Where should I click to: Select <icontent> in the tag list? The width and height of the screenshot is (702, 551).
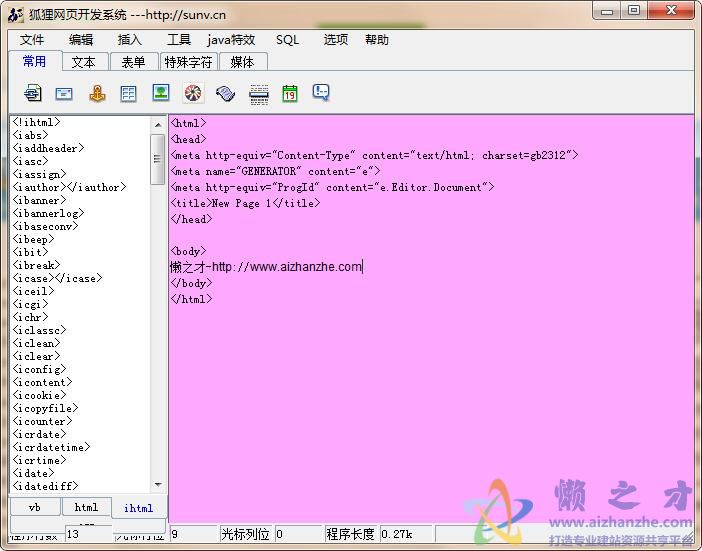43,382
